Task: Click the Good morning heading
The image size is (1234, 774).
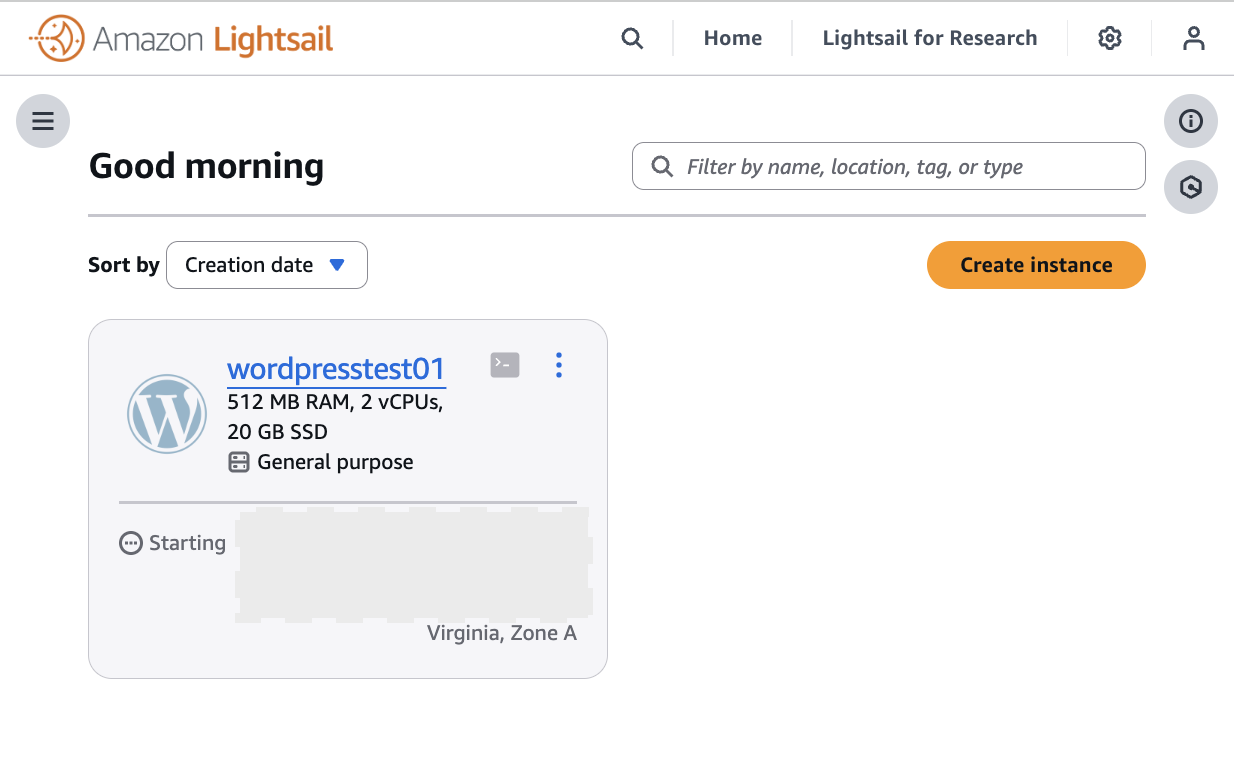Action: 206,166
